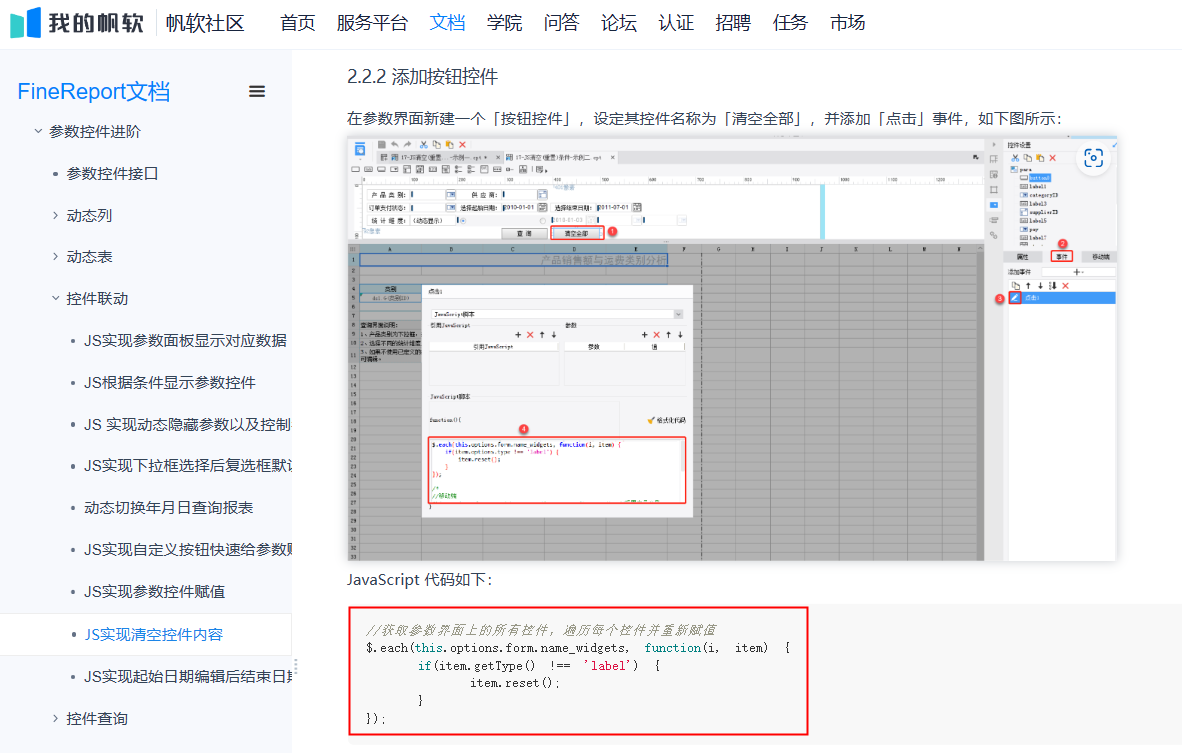The height and width of the screenshot is (753, 1182).
Task: Select the 文档 navigation tab
Action: (x=447, y=23)
